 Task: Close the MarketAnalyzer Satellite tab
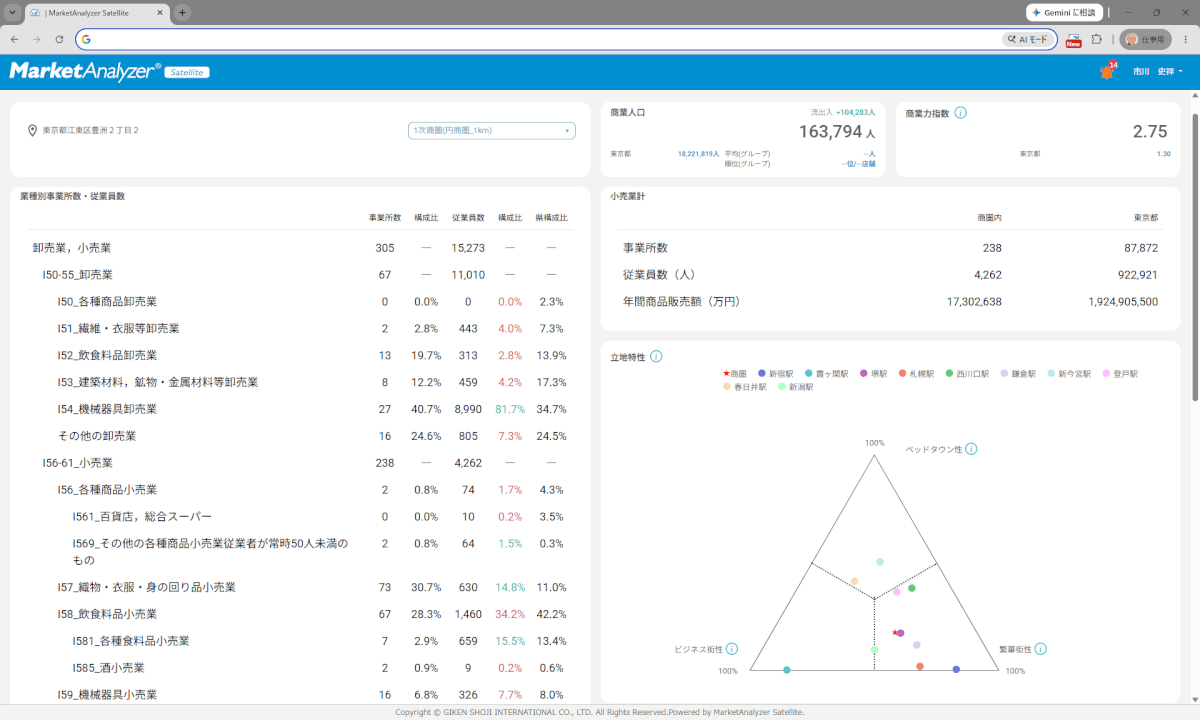[x=161, y=12]
